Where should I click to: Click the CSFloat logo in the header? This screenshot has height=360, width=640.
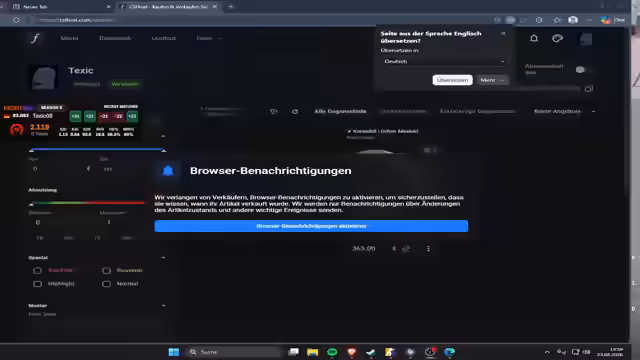(35, 38)
